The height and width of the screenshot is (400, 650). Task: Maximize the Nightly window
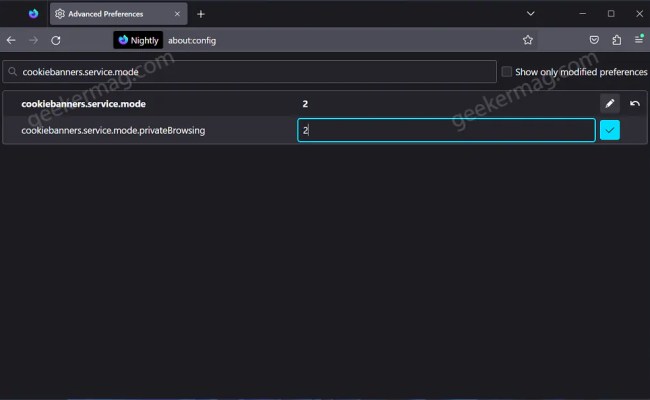pyautogui.click(x=611, y=13)
